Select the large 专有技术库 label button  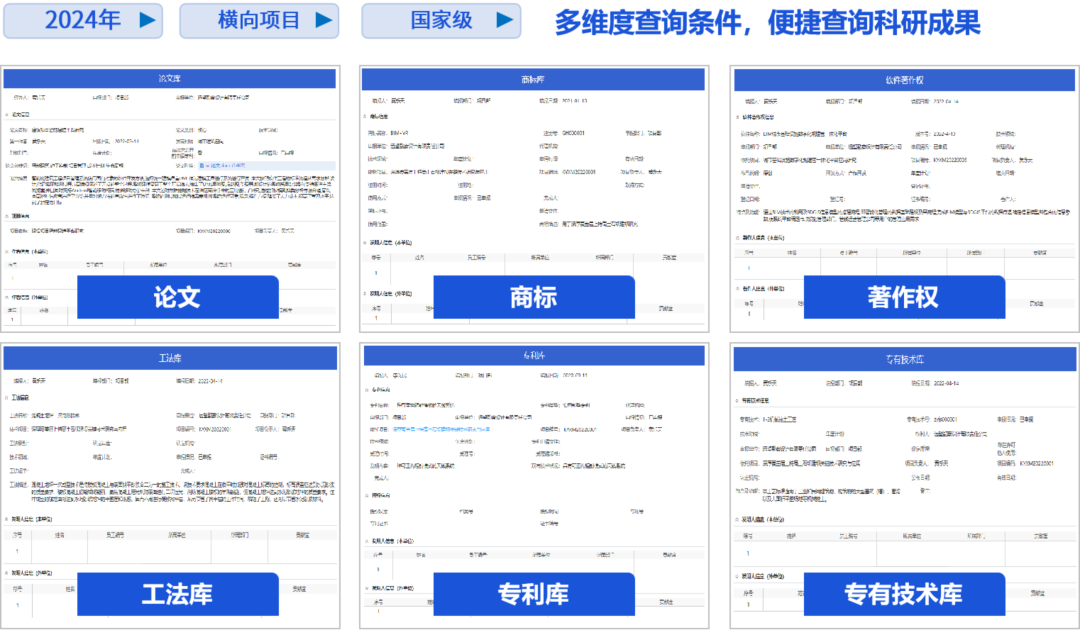click(903, 594)
